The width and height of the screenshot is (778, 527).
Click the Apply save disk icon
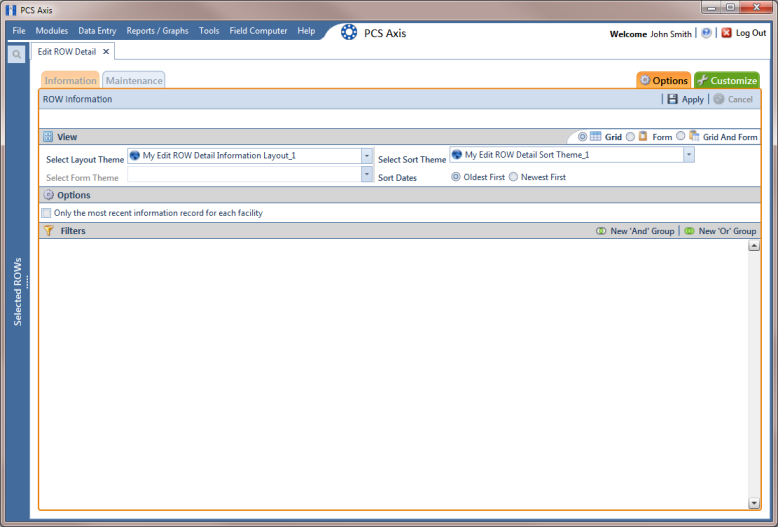(672, 99)
